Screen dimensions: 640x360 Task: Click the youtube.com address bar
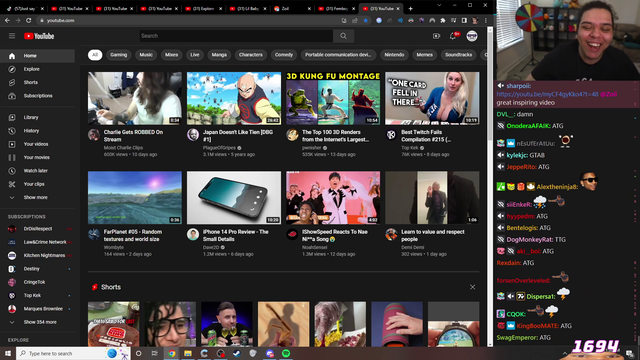point(188,20)
